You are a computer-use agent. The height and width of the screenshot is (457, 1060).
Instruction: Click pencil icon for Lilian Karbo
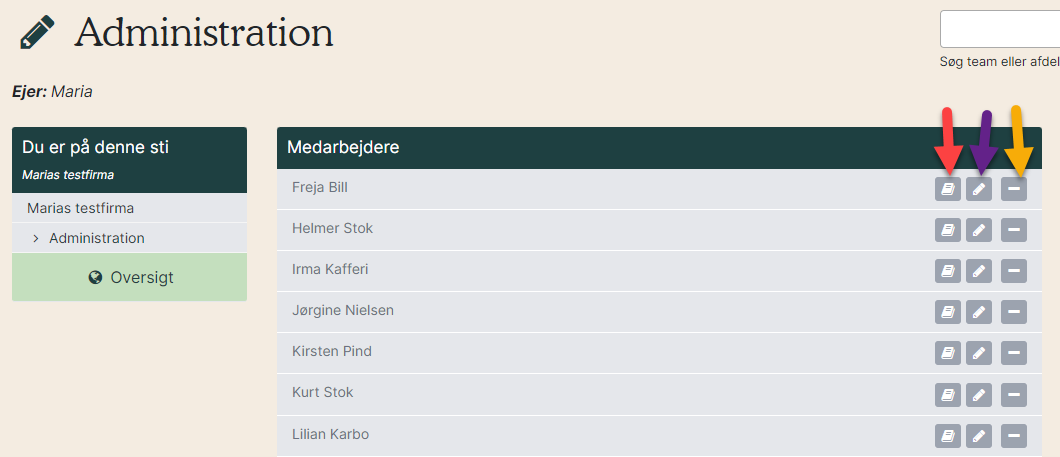click(x=979, y=436)
